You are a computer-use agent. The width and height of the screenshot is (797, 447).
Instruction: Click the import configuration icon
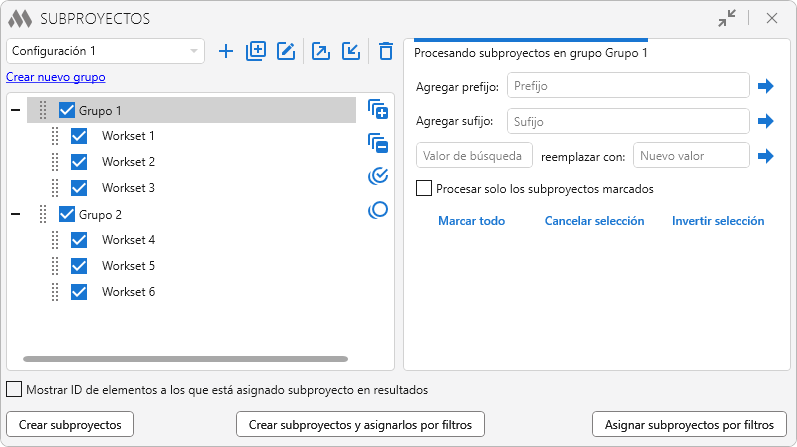click(351, 51)
